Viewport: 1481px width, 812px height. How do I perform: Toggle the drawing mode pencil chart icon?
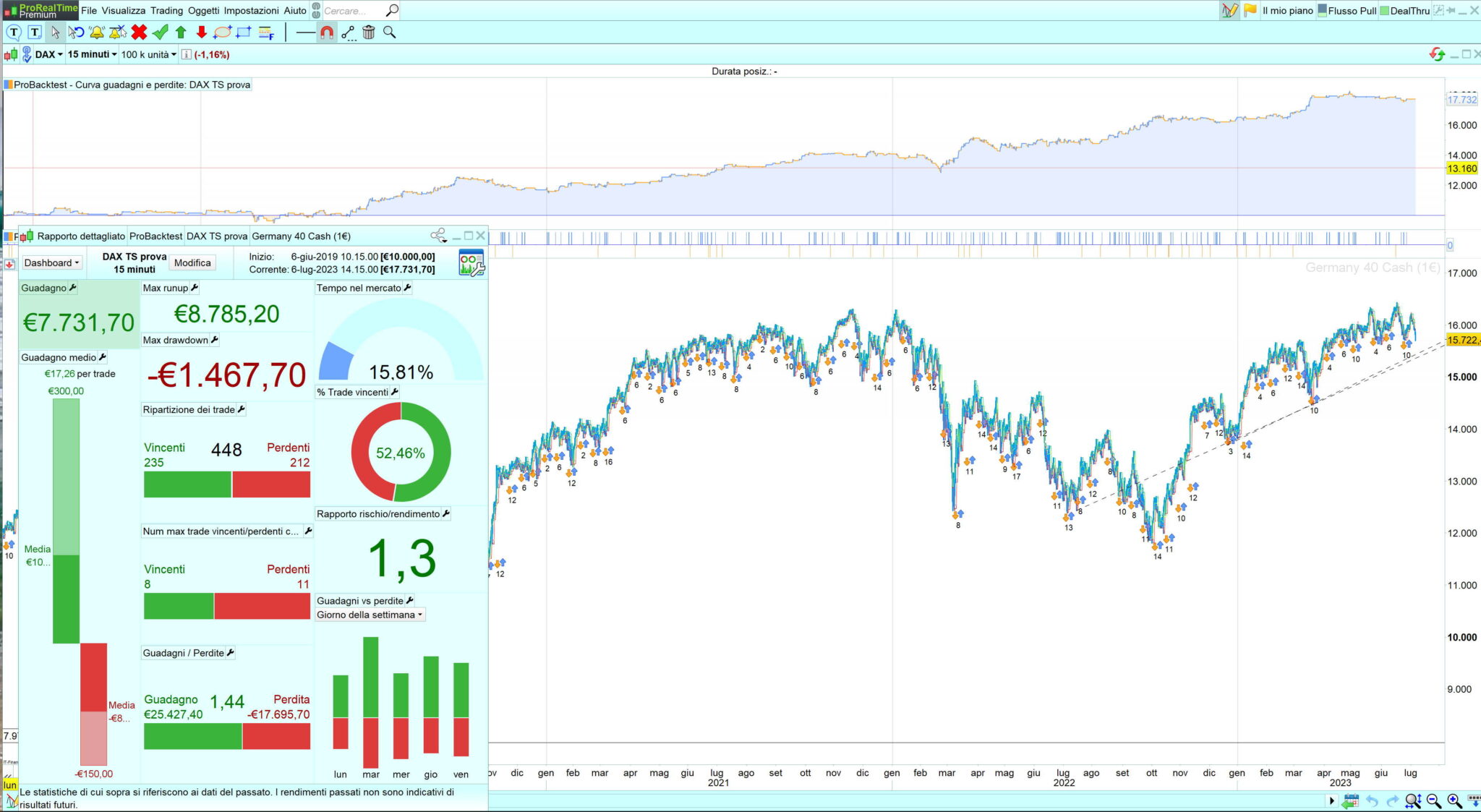pos(1229,11)
